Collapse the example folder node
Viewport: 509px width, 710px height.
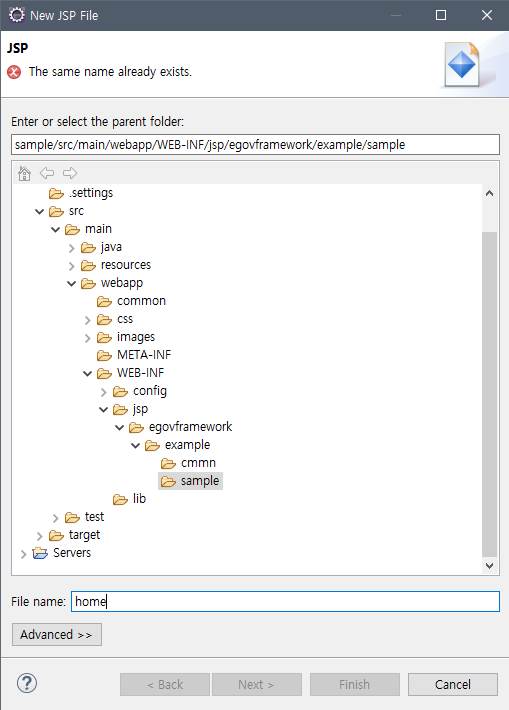(x=135, y=446)
